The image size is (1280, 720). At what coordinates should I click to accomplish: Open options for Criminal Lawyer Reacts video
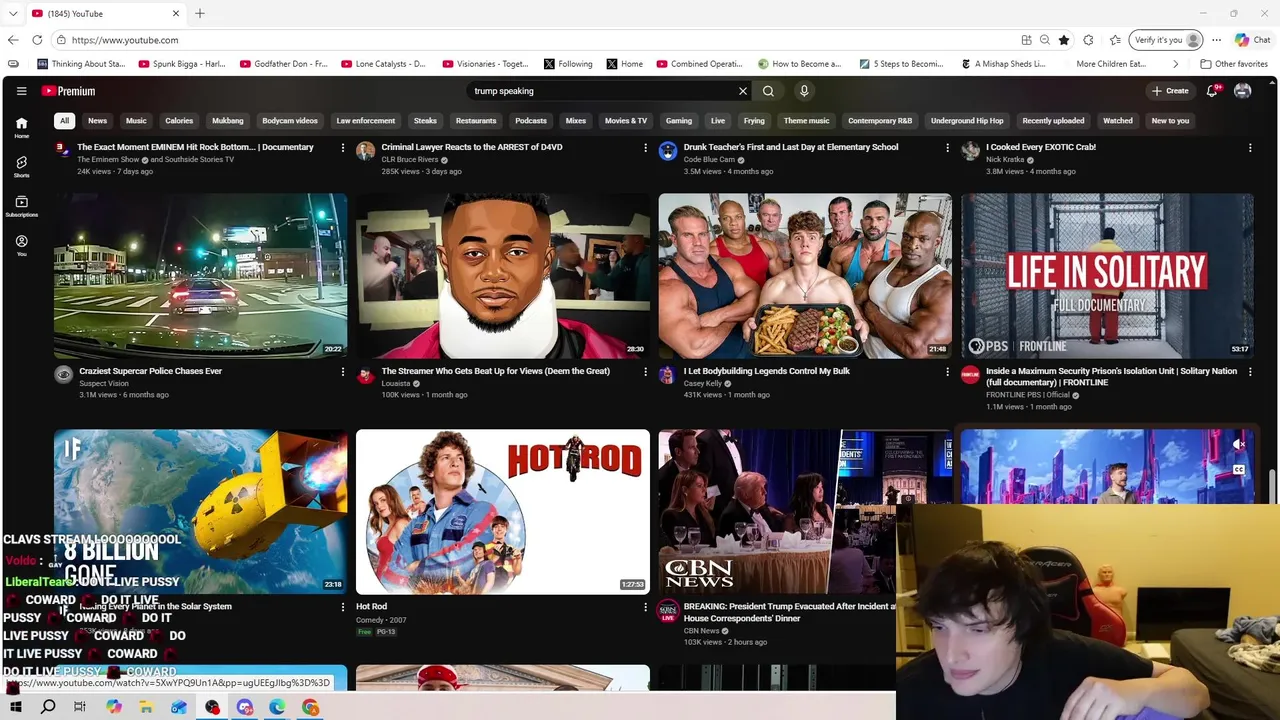pyautogui.click(x=645, y=148)
